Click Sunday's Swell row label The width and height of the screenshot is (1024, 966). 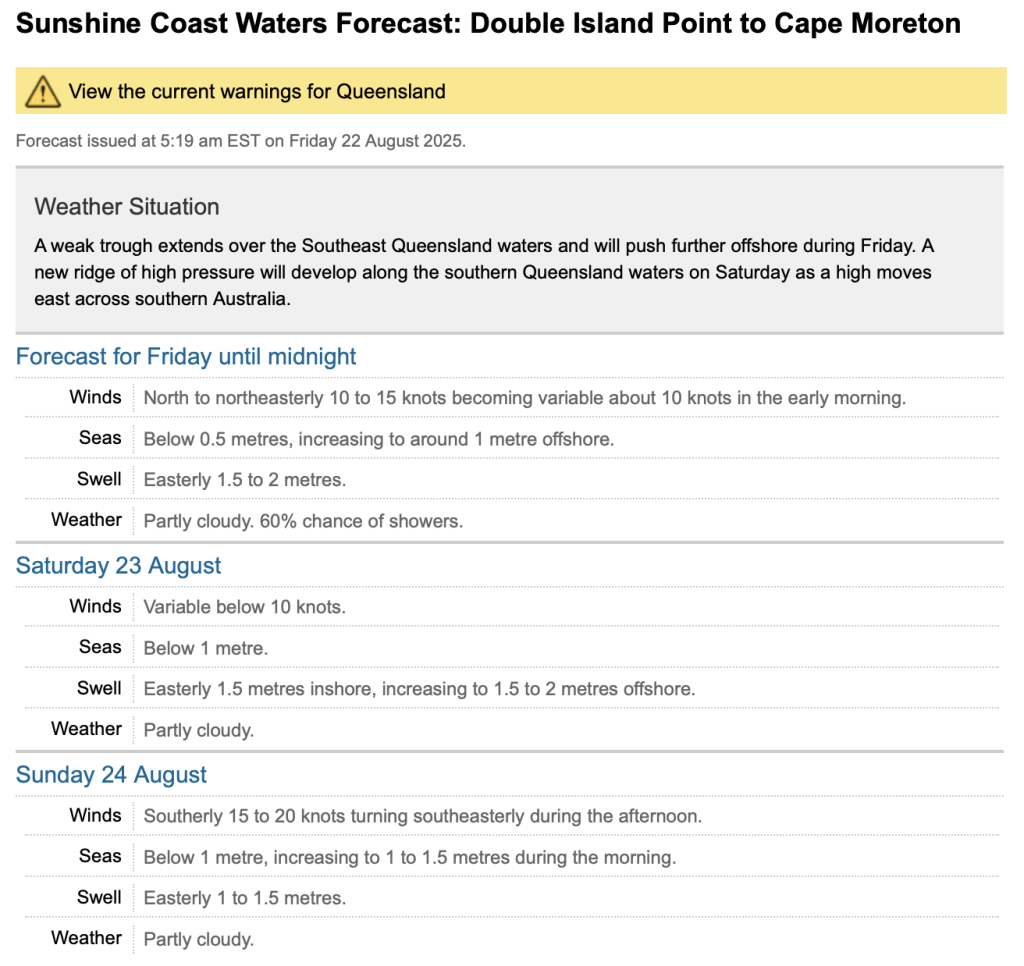tap(99, 897)
